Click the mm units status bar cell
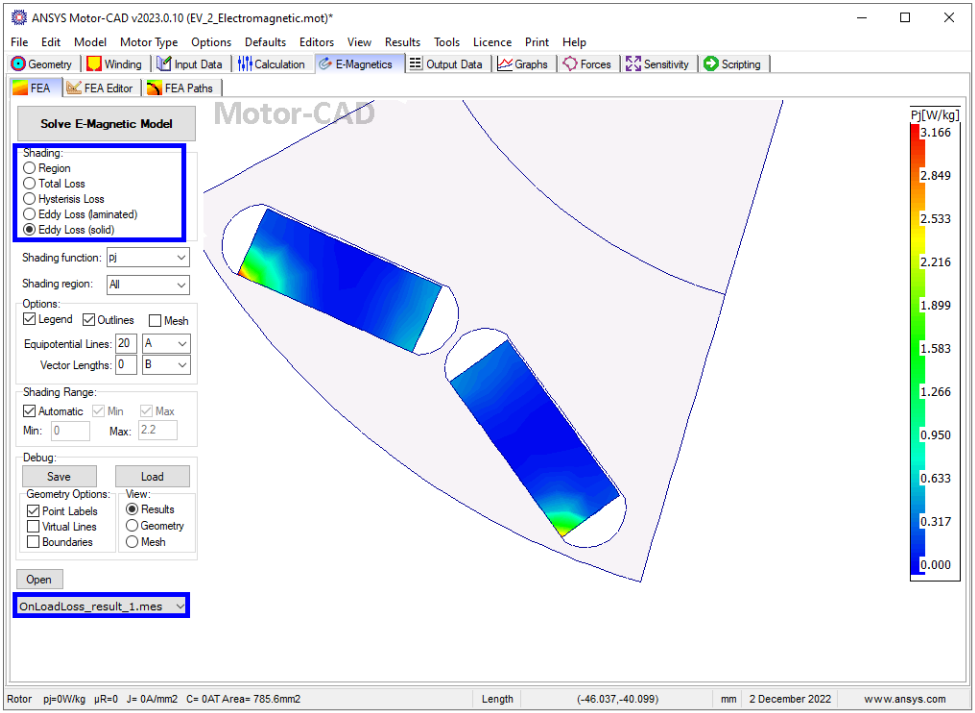The width and height of the screenshot is (975, 713). 728,699
